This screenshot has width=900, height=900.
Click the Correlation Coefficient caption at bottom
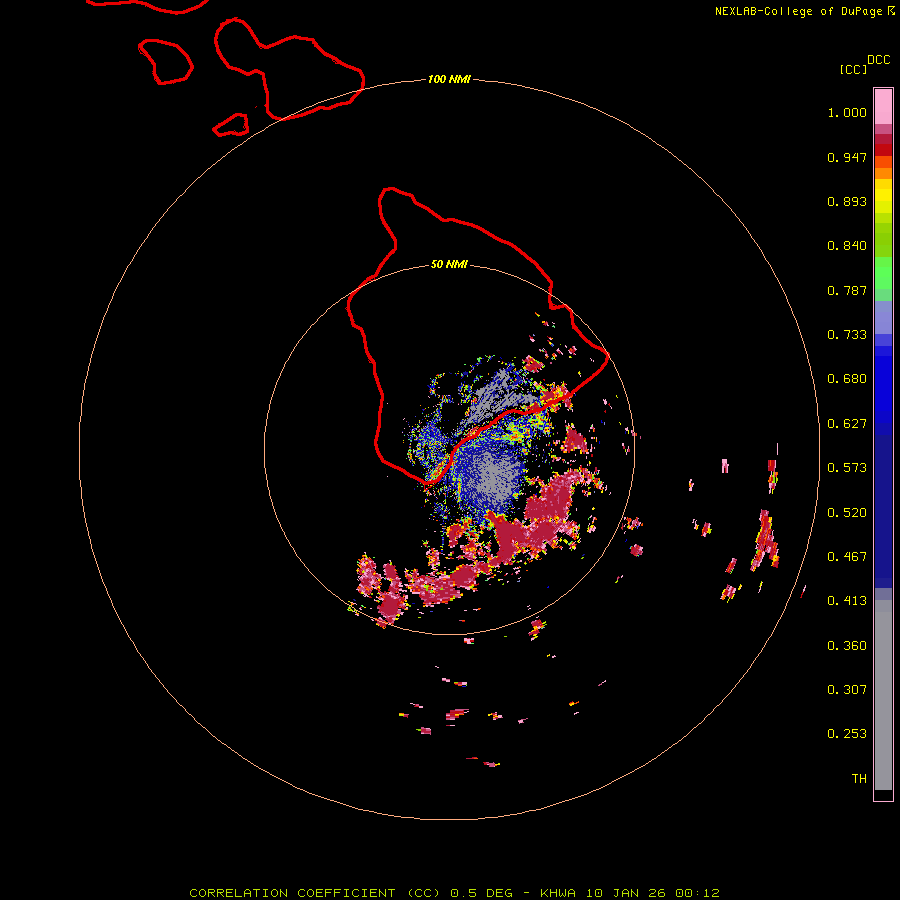point(455,893)
